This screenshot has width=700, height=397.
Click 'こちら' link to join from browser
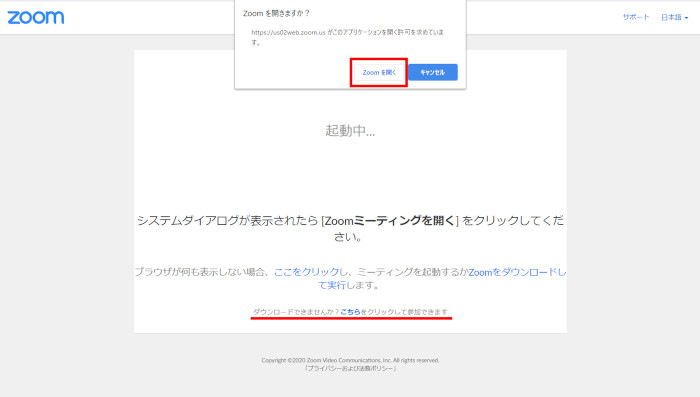coord(350,312)
